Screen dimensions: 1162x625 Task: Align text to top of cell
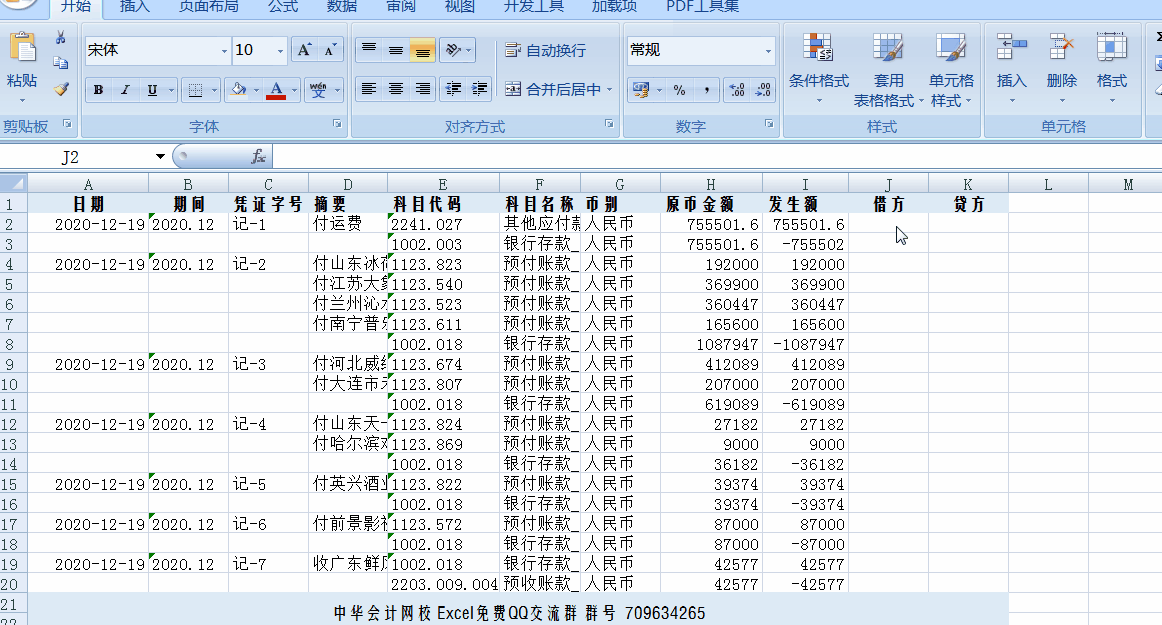368,50
